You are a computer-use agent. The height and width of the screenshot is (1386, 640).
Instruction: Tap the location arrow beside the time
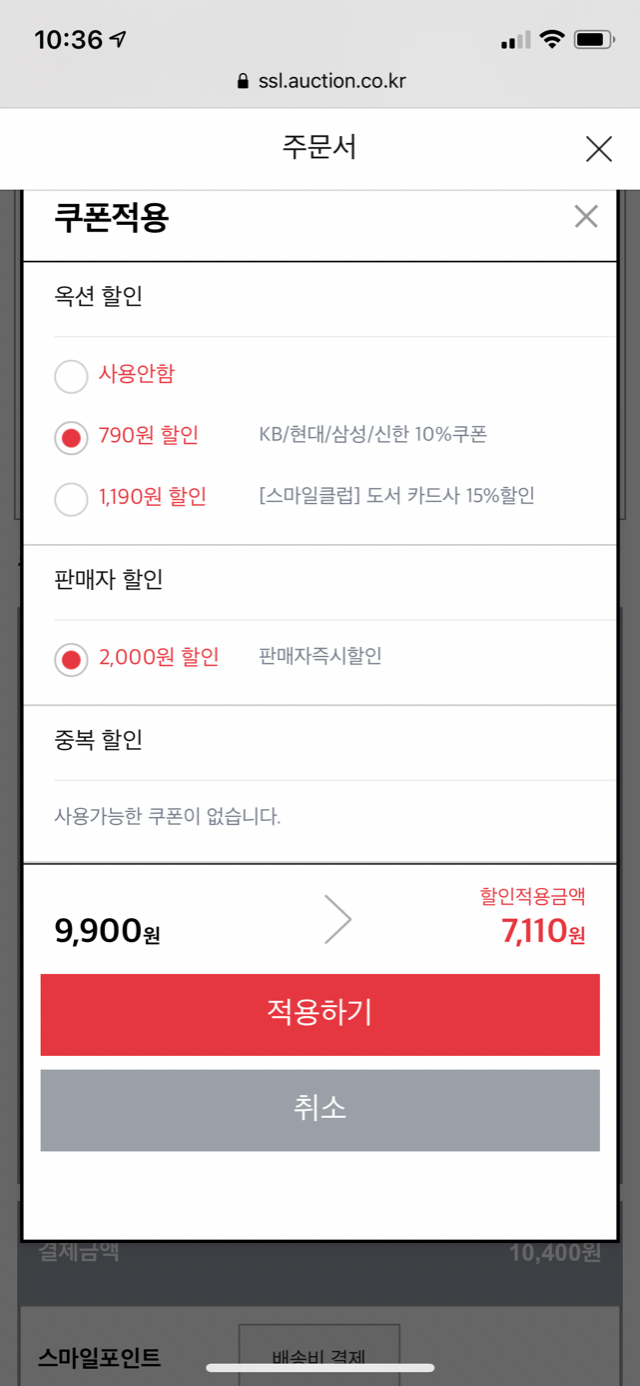[119, 40]
